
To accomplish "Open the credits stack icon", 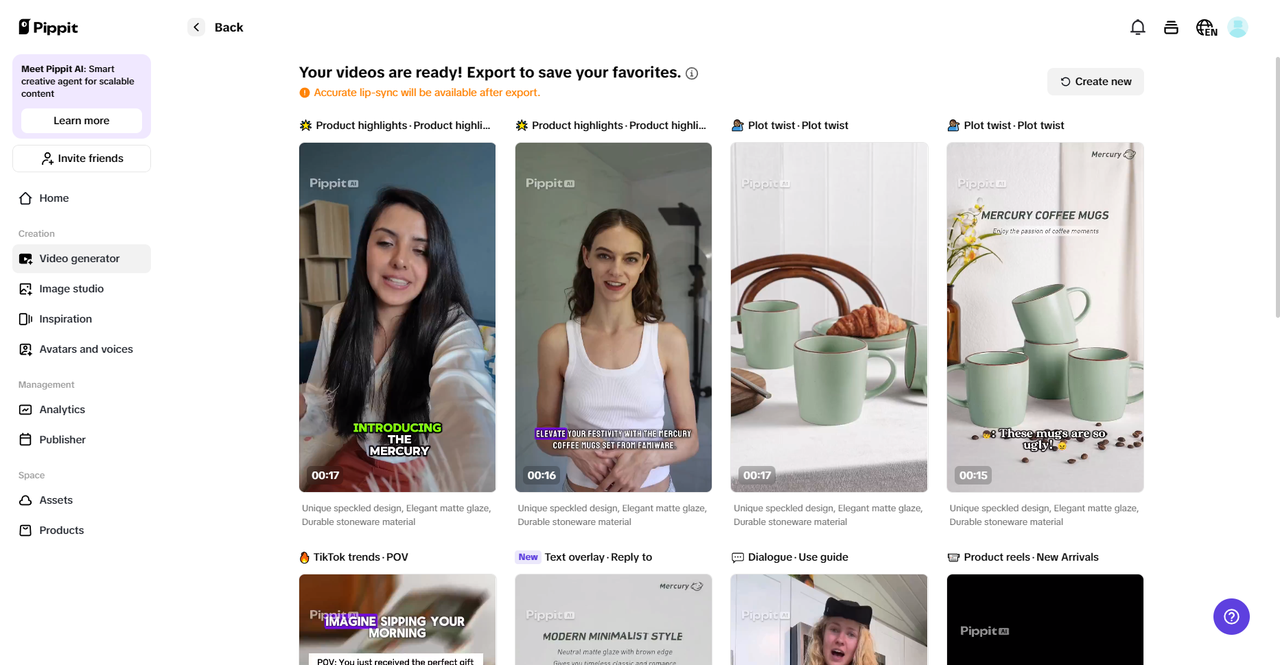I will [x=1171, y=27].
